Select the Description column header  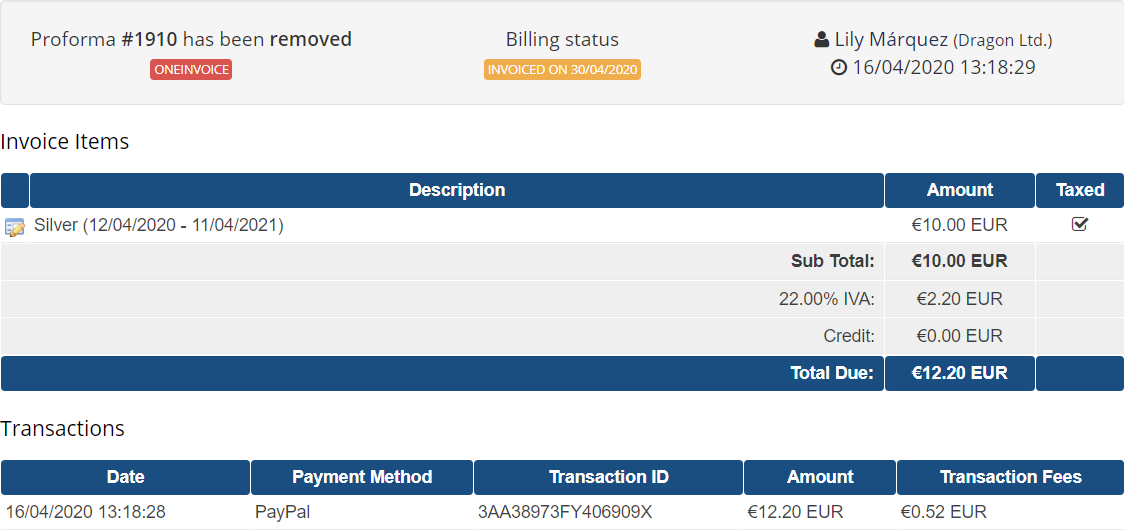(x=457, y=190)
